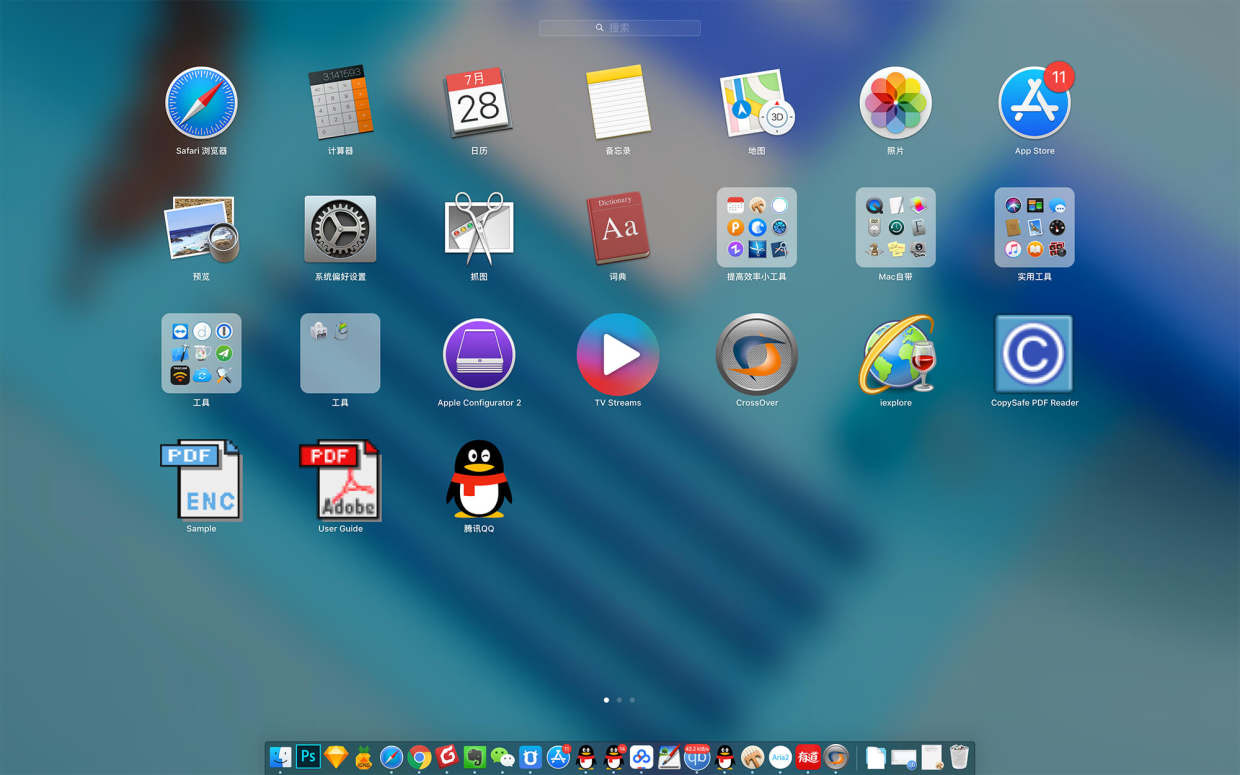The image size is (1240, 775).
Task: Launch the 地图 maps app
Action: point(757,102)
